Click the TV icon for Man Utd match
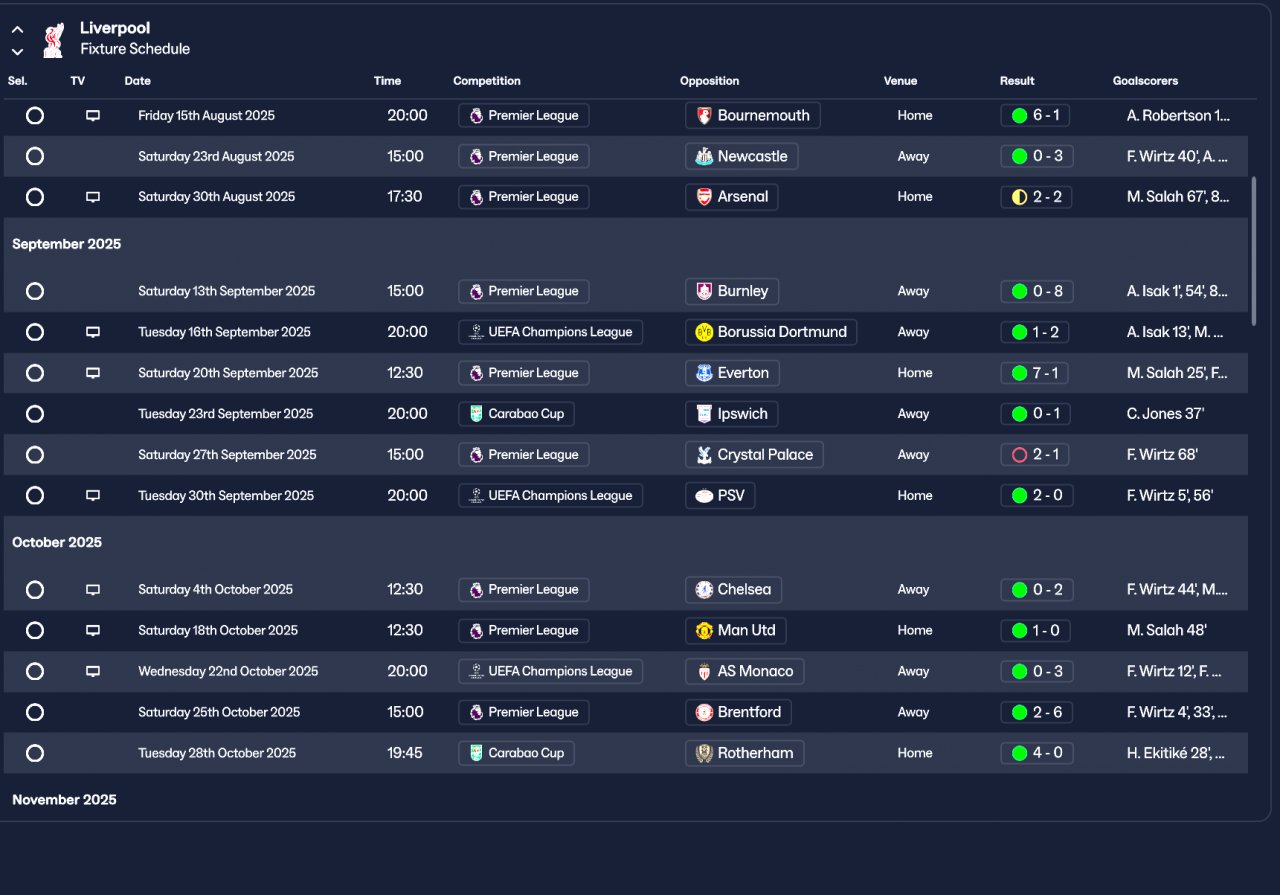1280x895 pixels. (93, 631)
